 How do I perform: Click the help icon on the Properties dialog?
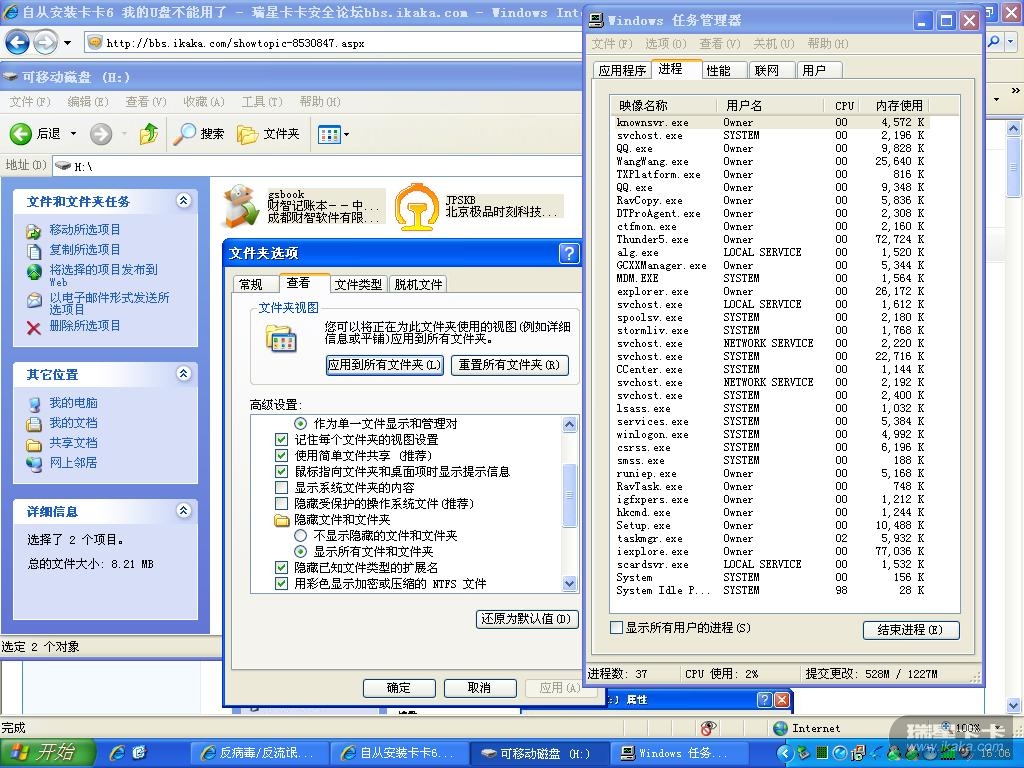[x=764, y=699]
